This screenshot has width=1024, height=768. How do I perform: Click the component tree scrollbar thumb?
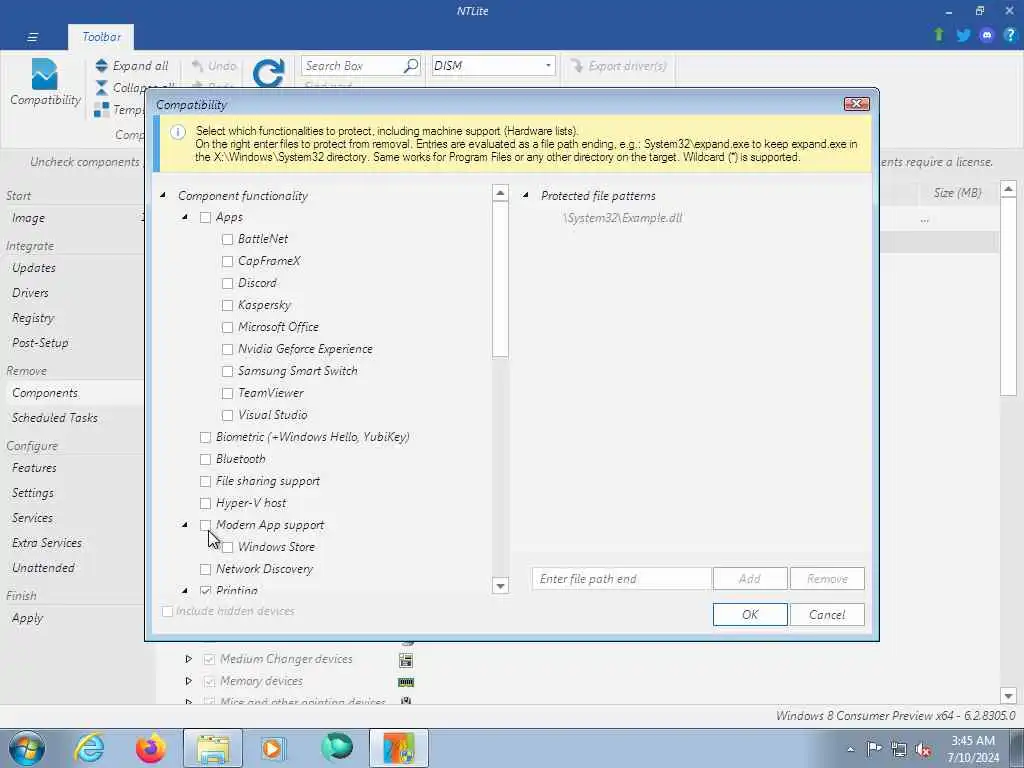pos(500,280)
